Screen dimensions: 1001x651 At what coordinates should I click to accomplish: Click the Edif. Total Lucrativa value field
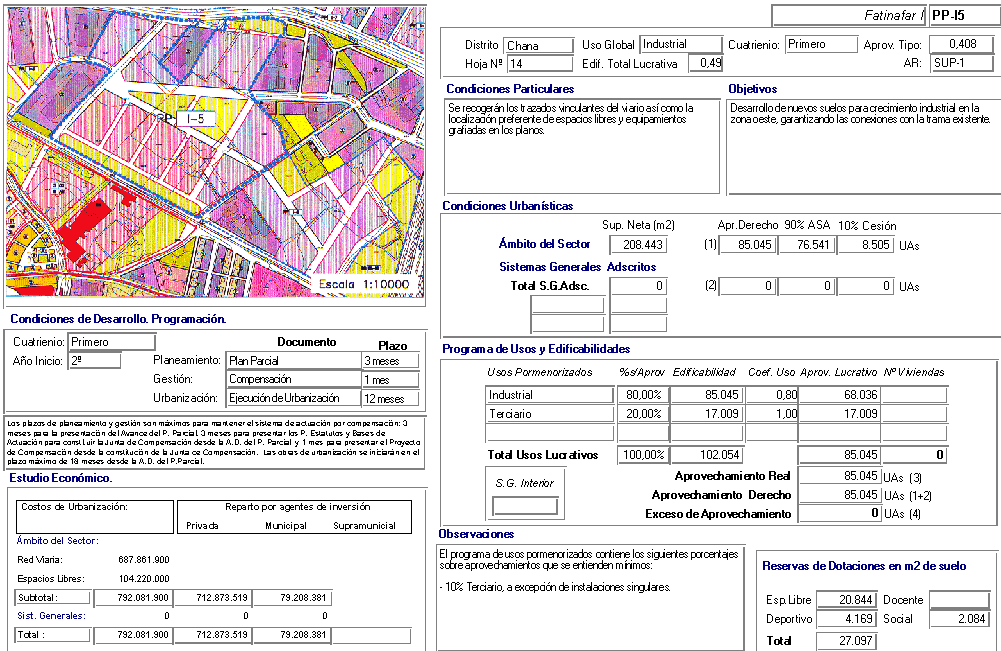tap(709, 64)
